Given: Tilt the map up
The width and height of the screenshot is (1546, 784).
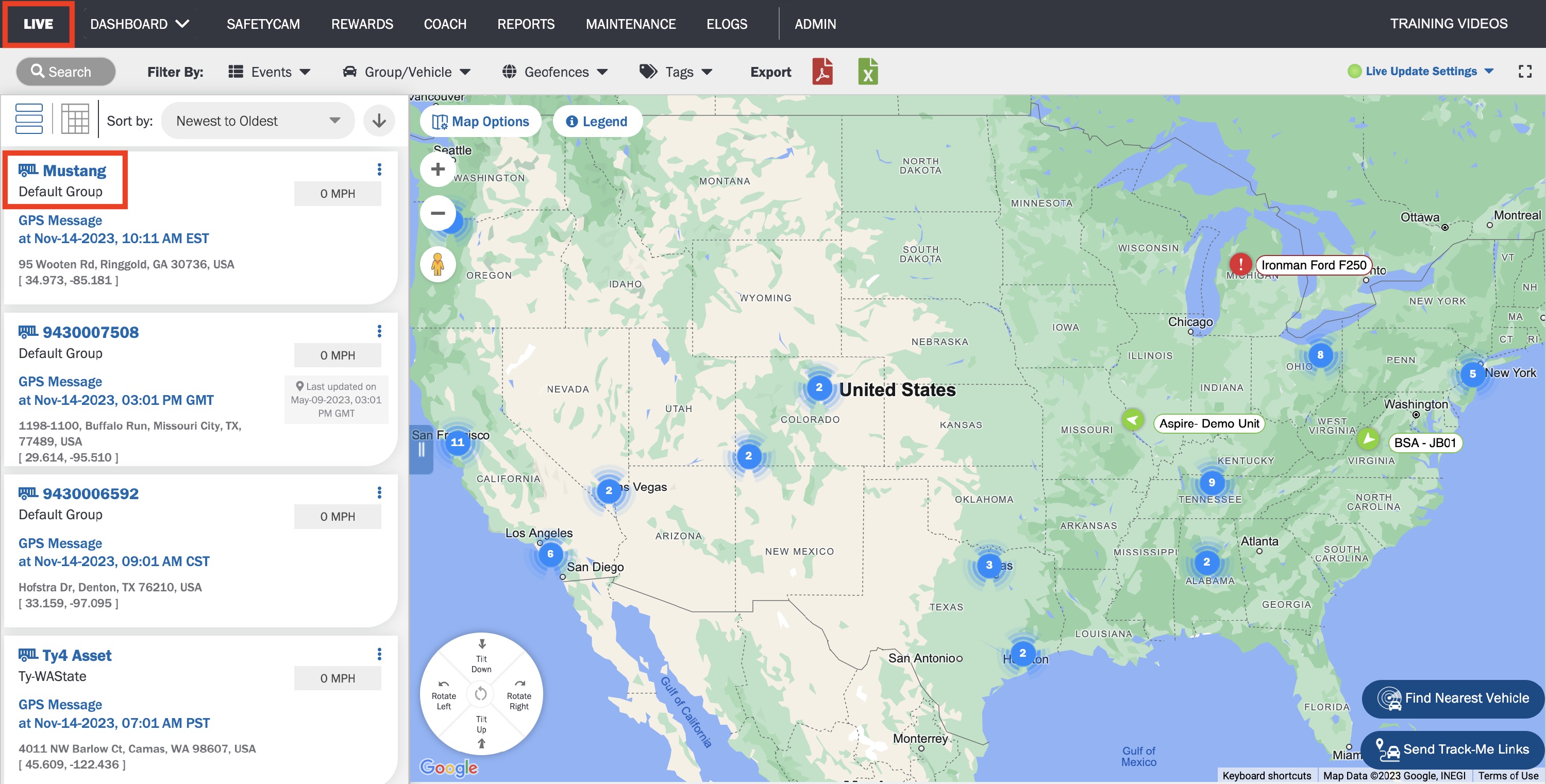Looking at the screenshot, I should click(481, 732).
